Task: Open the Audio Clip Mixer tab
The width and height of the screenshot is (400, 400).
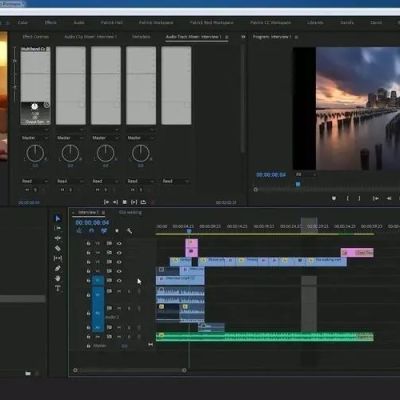Action: point(90,37)
